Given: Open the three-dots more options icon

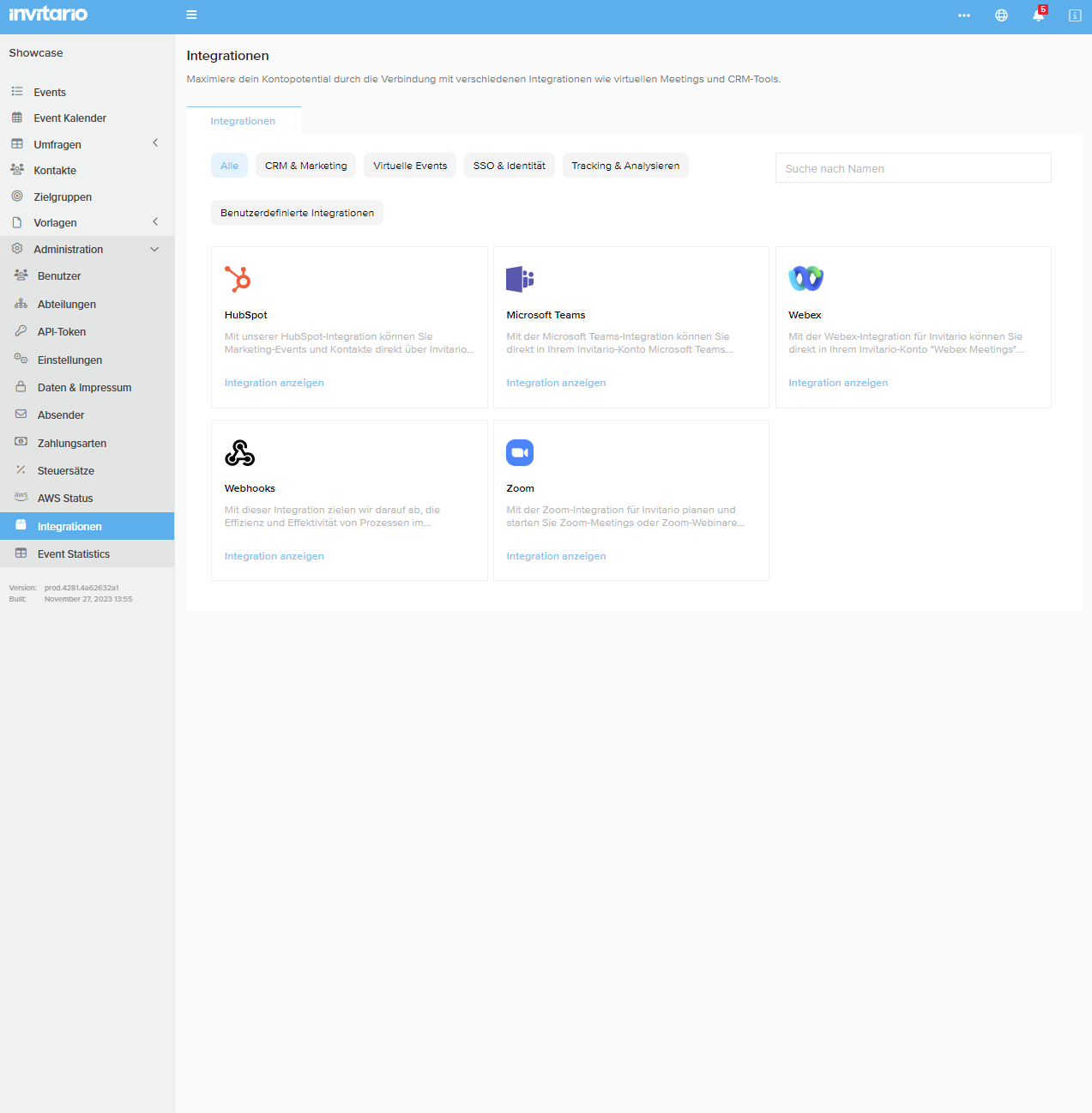Looking at the screenshot, I should (964, 15).
